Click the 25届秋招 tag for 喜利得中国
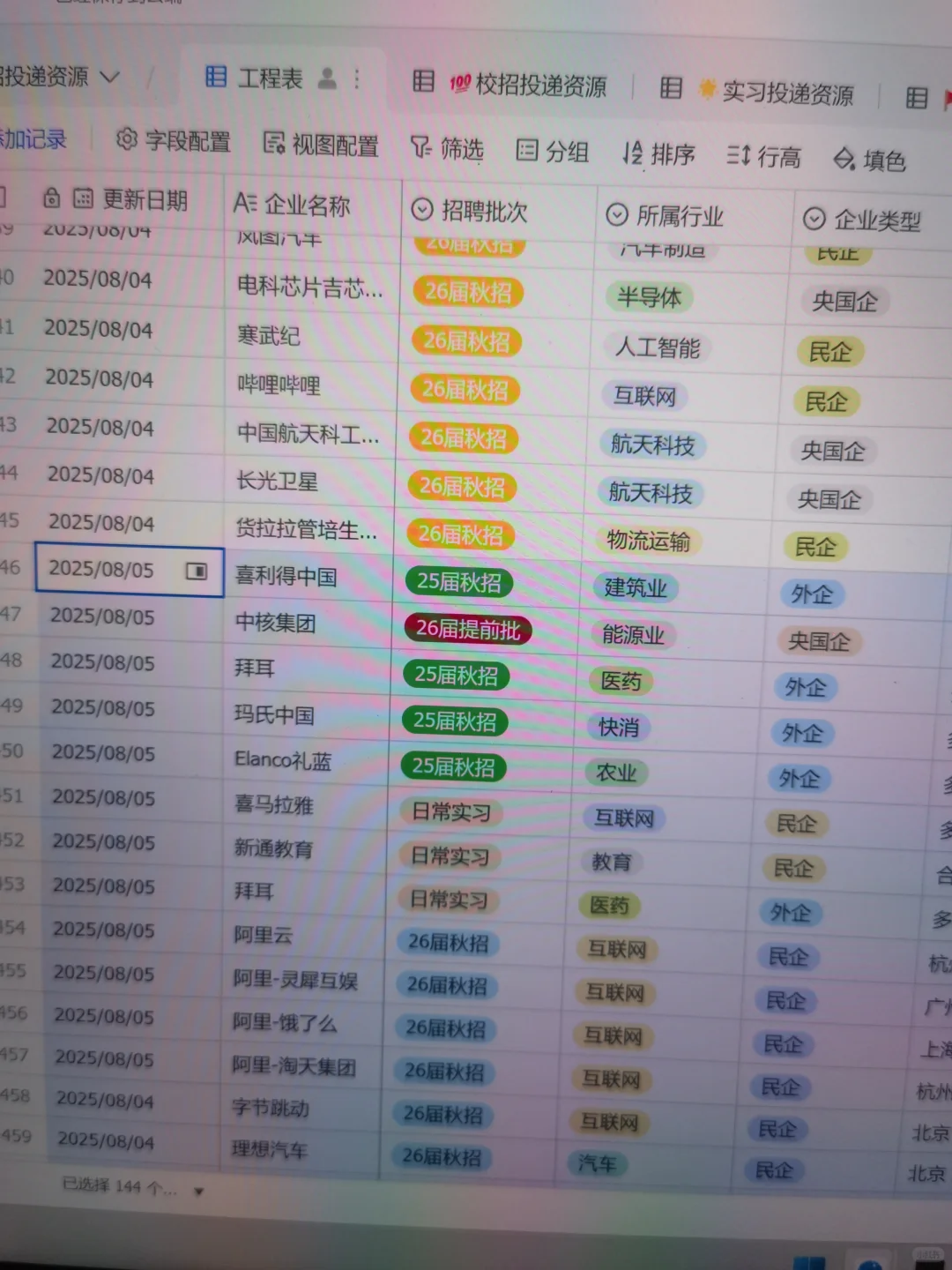Image resolution: width=952 pixels, height=1270 pixels. pyautogui.click(x=459, y=581)
